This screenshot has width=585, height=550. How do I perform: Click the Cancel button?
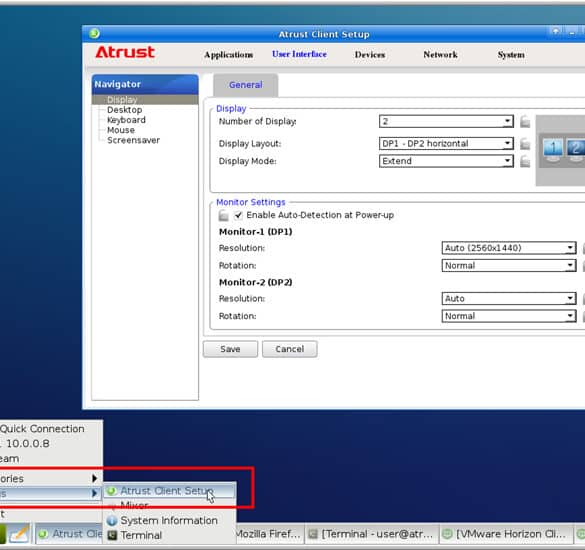(290, 349)
